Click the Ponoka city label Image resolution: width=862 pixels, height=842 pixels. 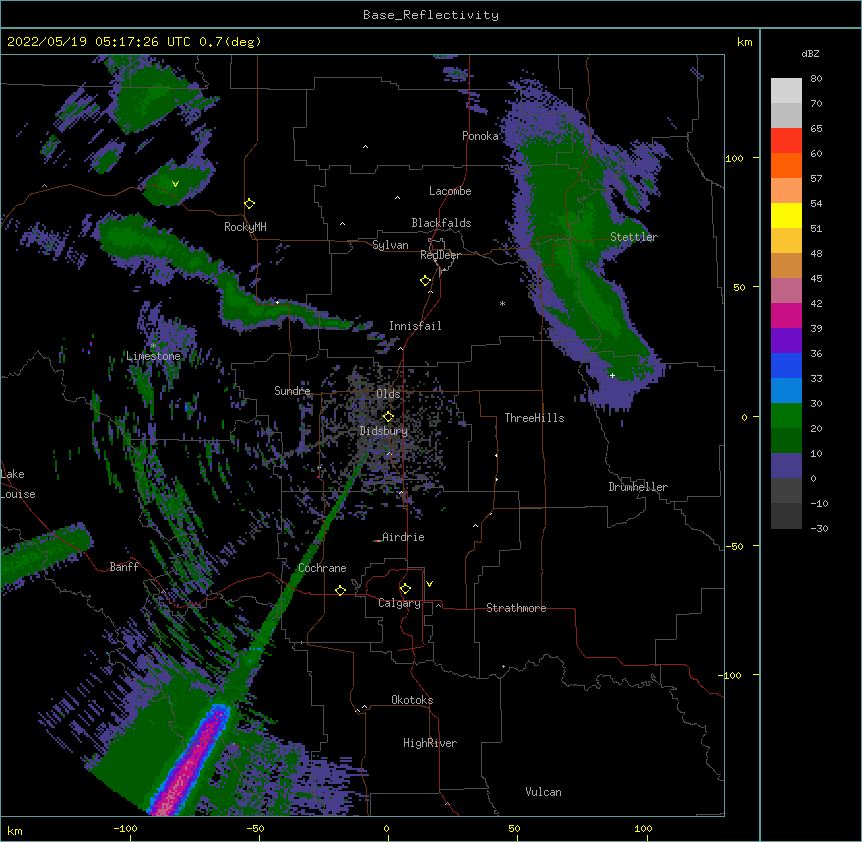[x=480, y=136]
